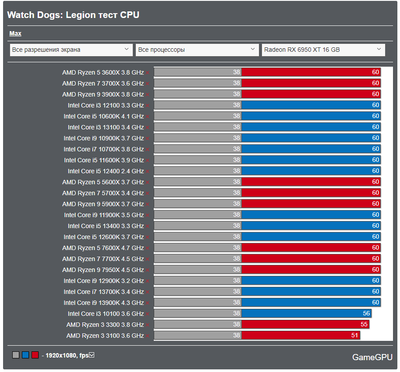The image size is (400, 372).
Task: Click red x beside Intel Core i3 10100
Action: (147, 314)
